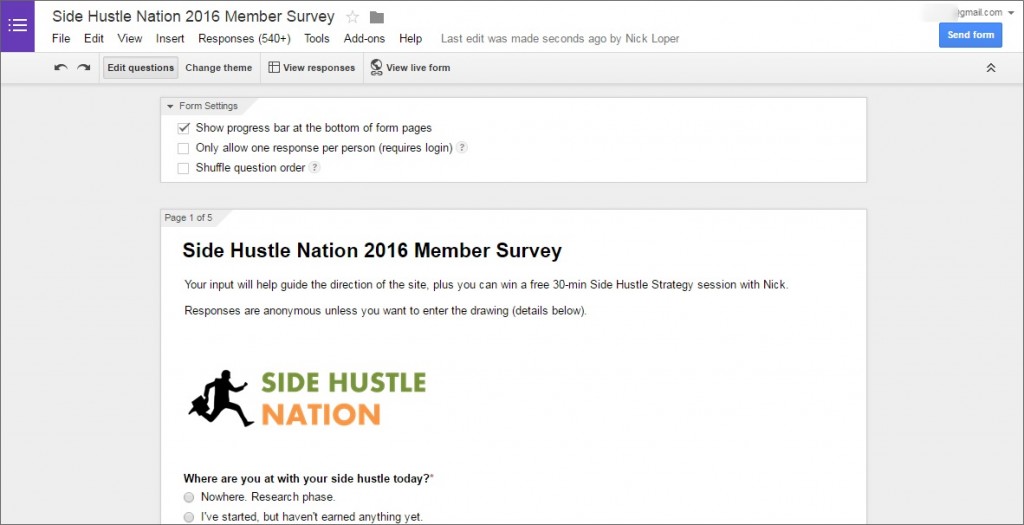This screenshot has width=1024, height=525.
Task: Enable only one response per person
Action: pyautogui.click(x=184, y=148)
